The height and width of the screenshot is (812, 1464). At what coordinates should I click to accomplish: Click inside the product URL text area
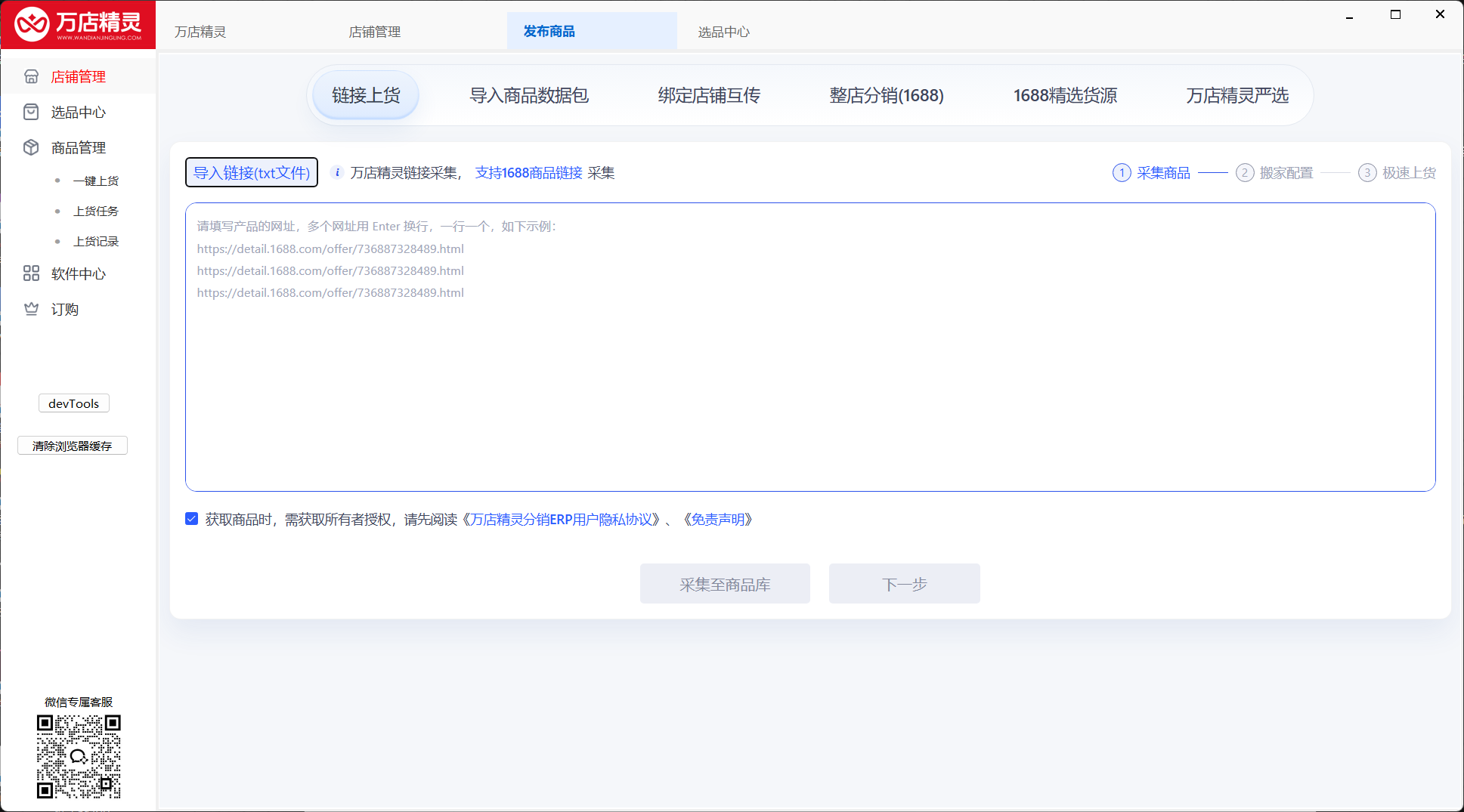tap(810, 347)
